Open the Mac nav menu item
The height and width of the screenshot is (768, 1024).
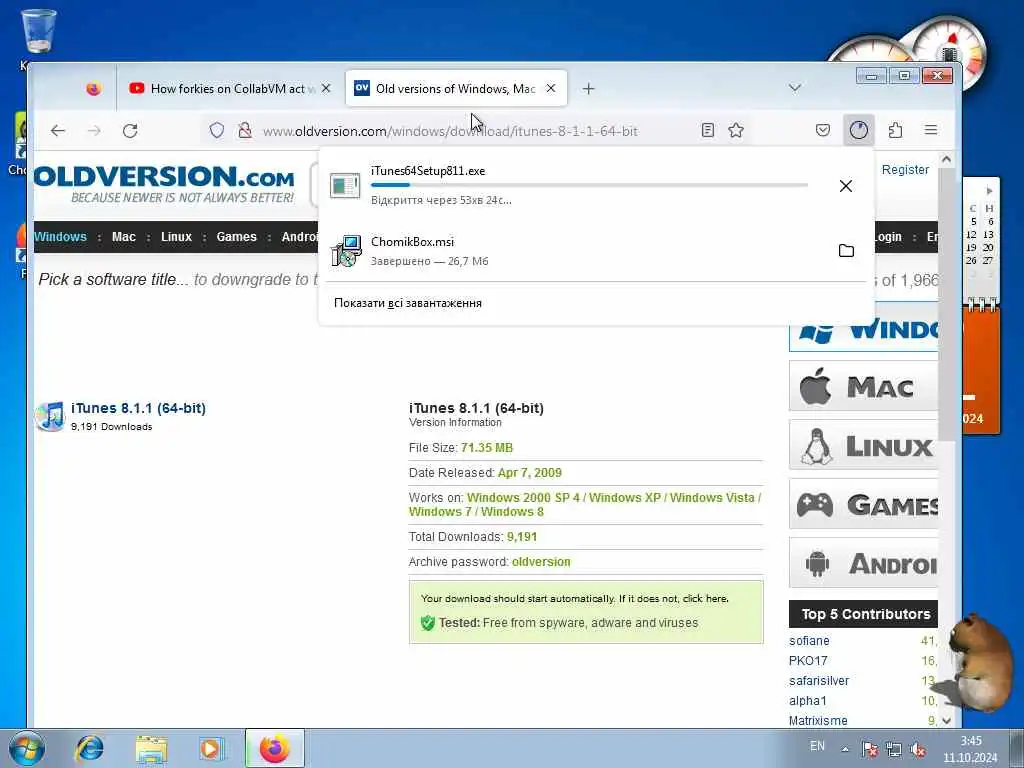[123, 236]
